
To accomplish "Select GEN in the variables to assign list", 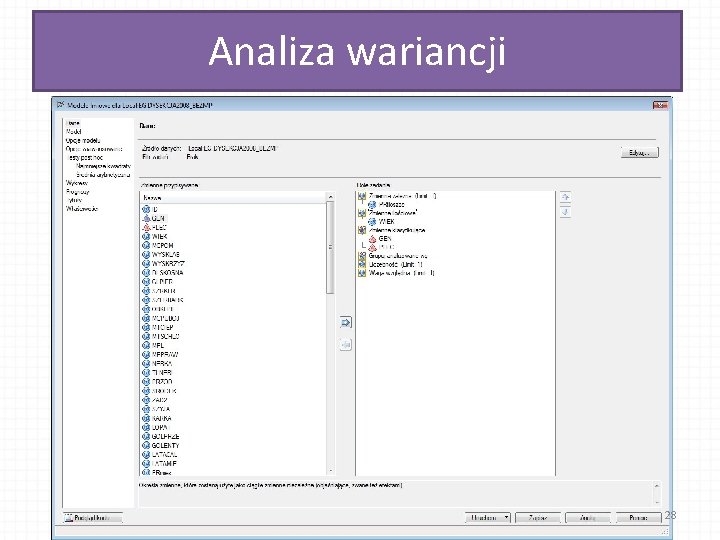I will 158,219.
